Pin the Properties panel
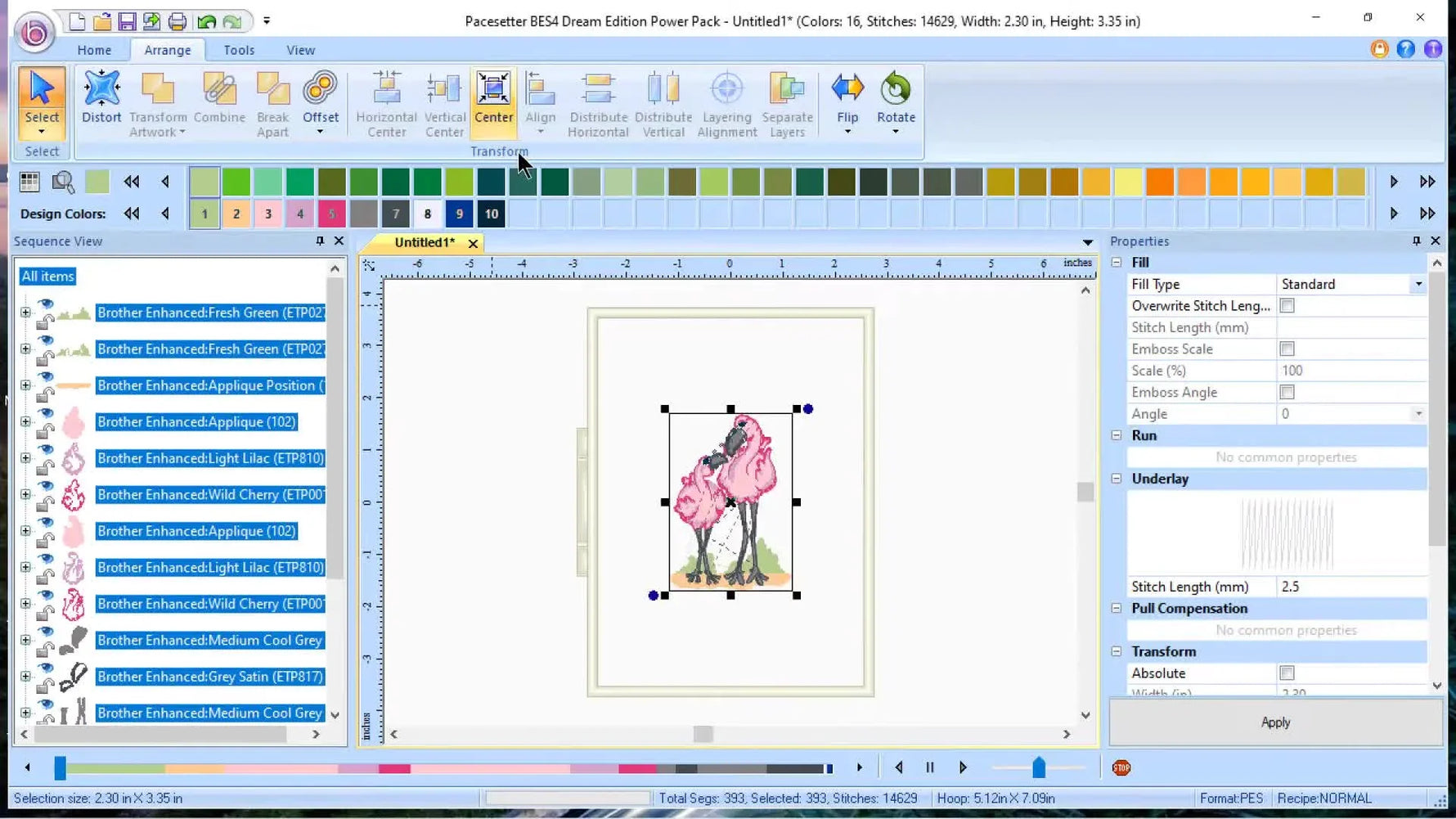The height and width of the screenshot is (819, 1456). [1416, 241]
